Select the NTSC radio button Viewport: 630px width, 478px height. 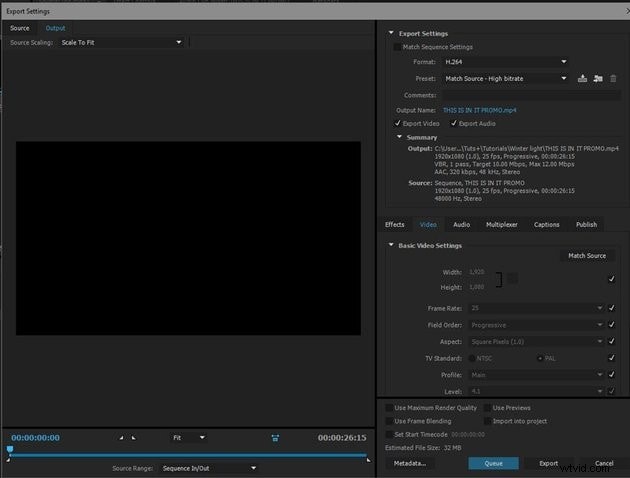point(472,358)
